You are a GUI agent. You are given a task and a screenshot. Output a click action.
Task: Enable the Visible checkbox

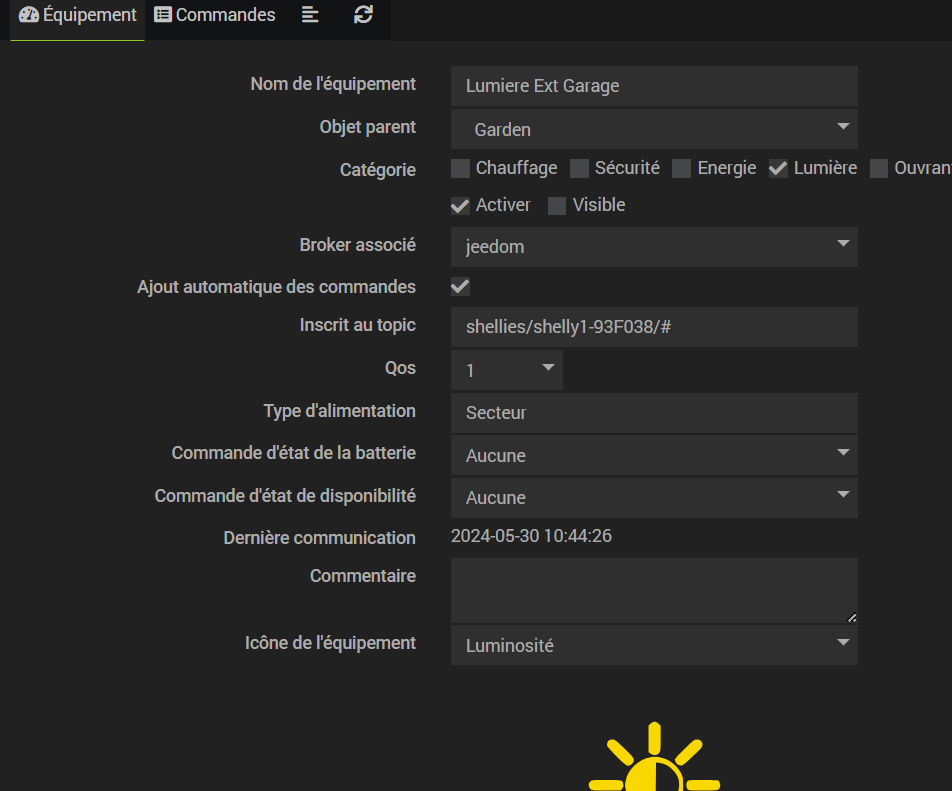(x=557, y=206)
